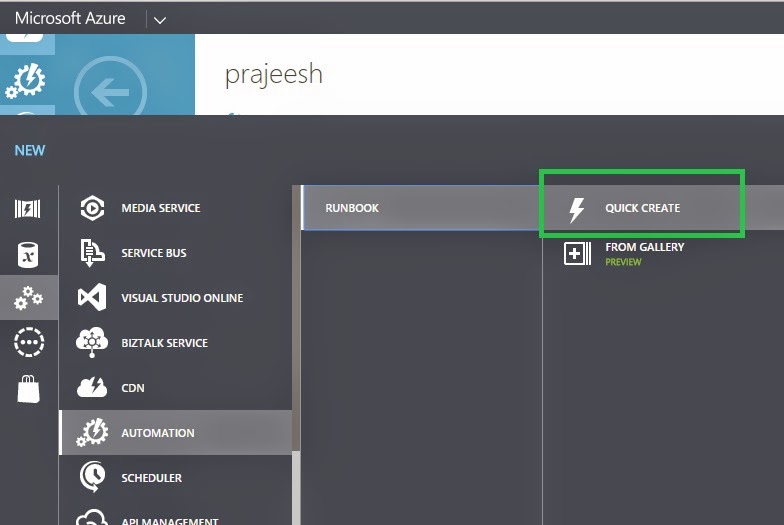The height and width of the screenshot is (525, 784).
Task: Select MEDIA SERVICE from the list
Action: coord(160,208)
